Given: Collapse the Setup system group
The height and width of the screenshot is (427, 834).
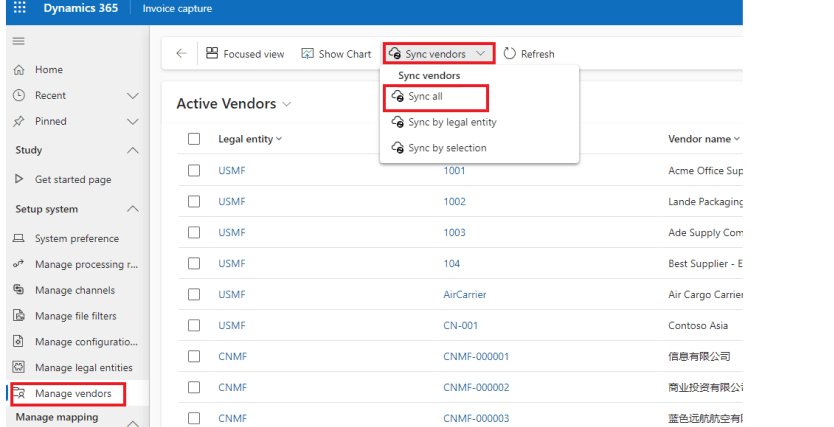Looking at the screenshot, I should click(x=133, y=209).
